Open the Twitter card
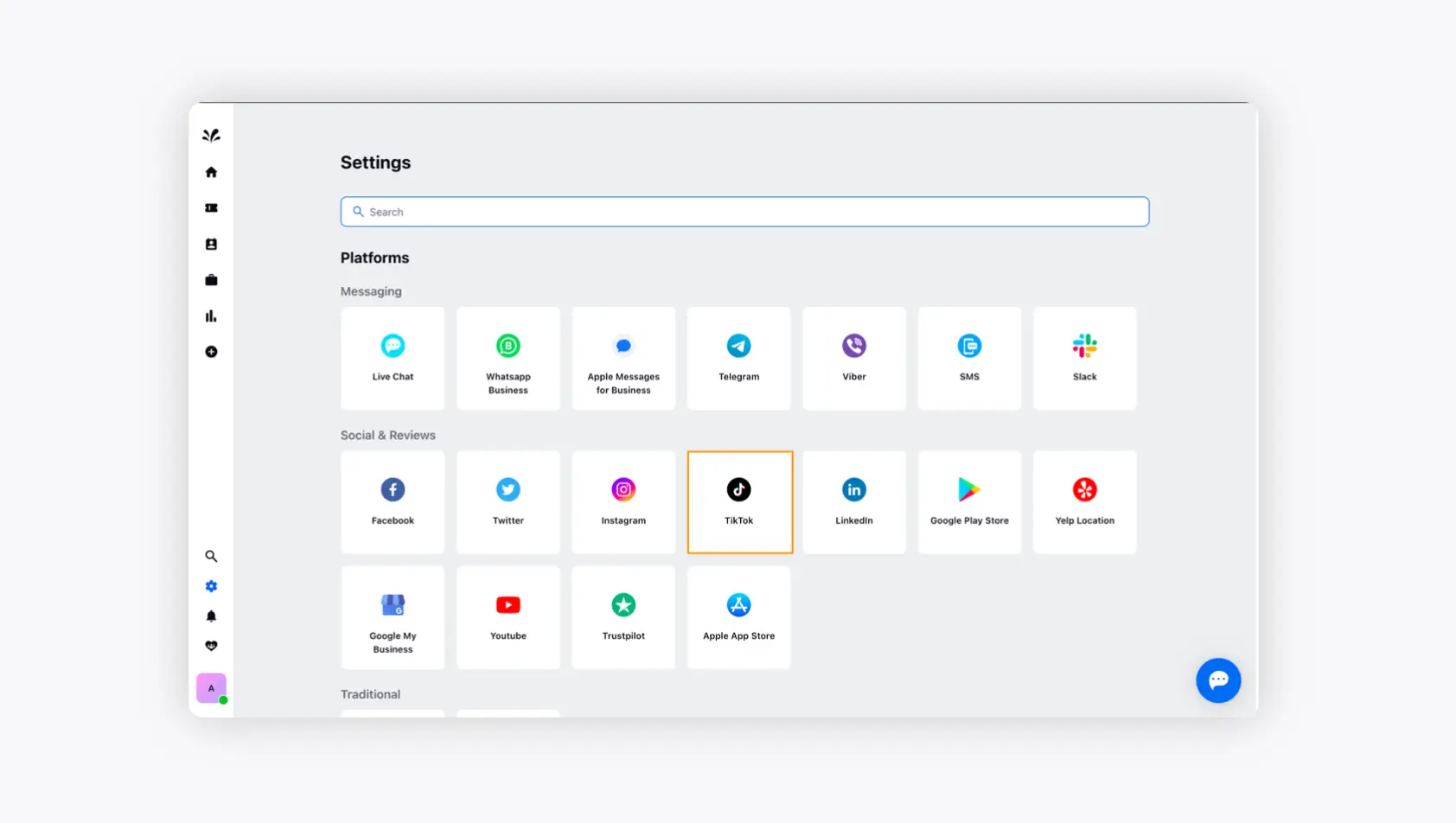1456x823 pixels. (x=508, y=502)
